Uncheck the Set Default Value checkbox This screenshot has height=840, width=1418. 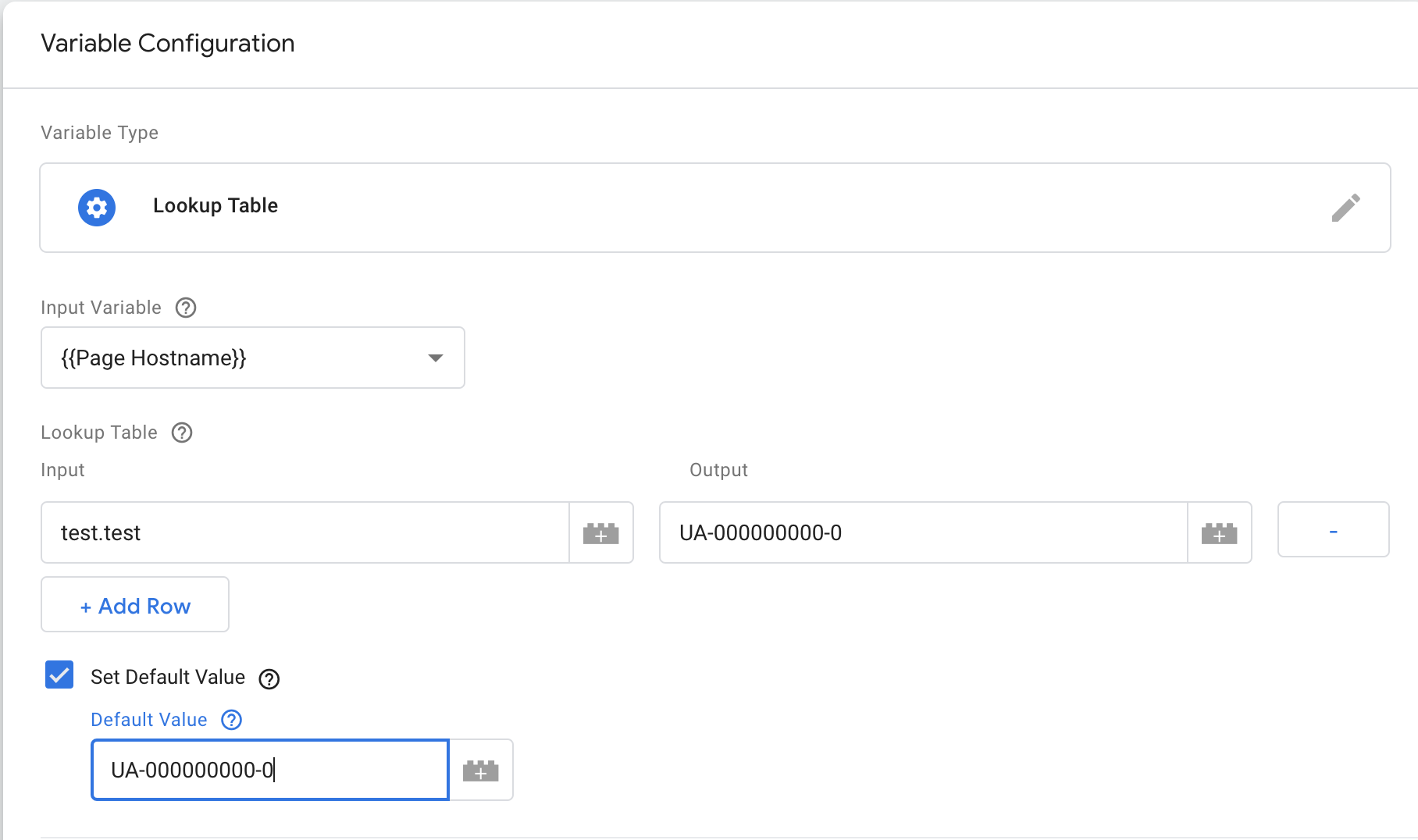59,674
